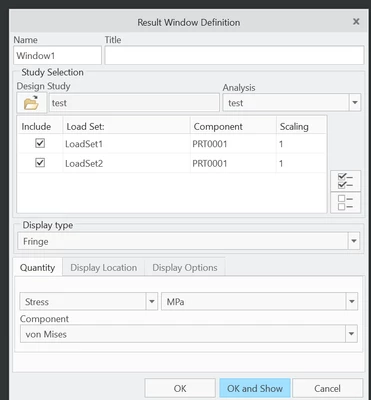Click the Name field containing Window1
This screenshot has width=371, height=400.
[x=58, y=55]
